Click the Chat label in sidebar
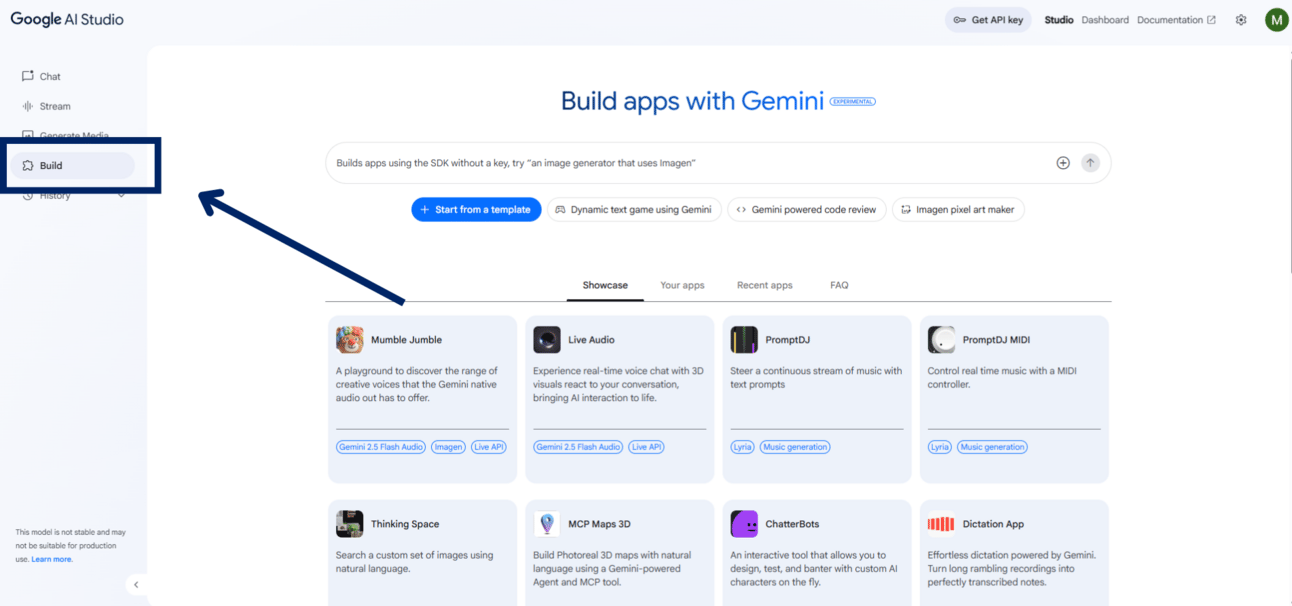This screenshot has width=1292, height=606. 50,76
